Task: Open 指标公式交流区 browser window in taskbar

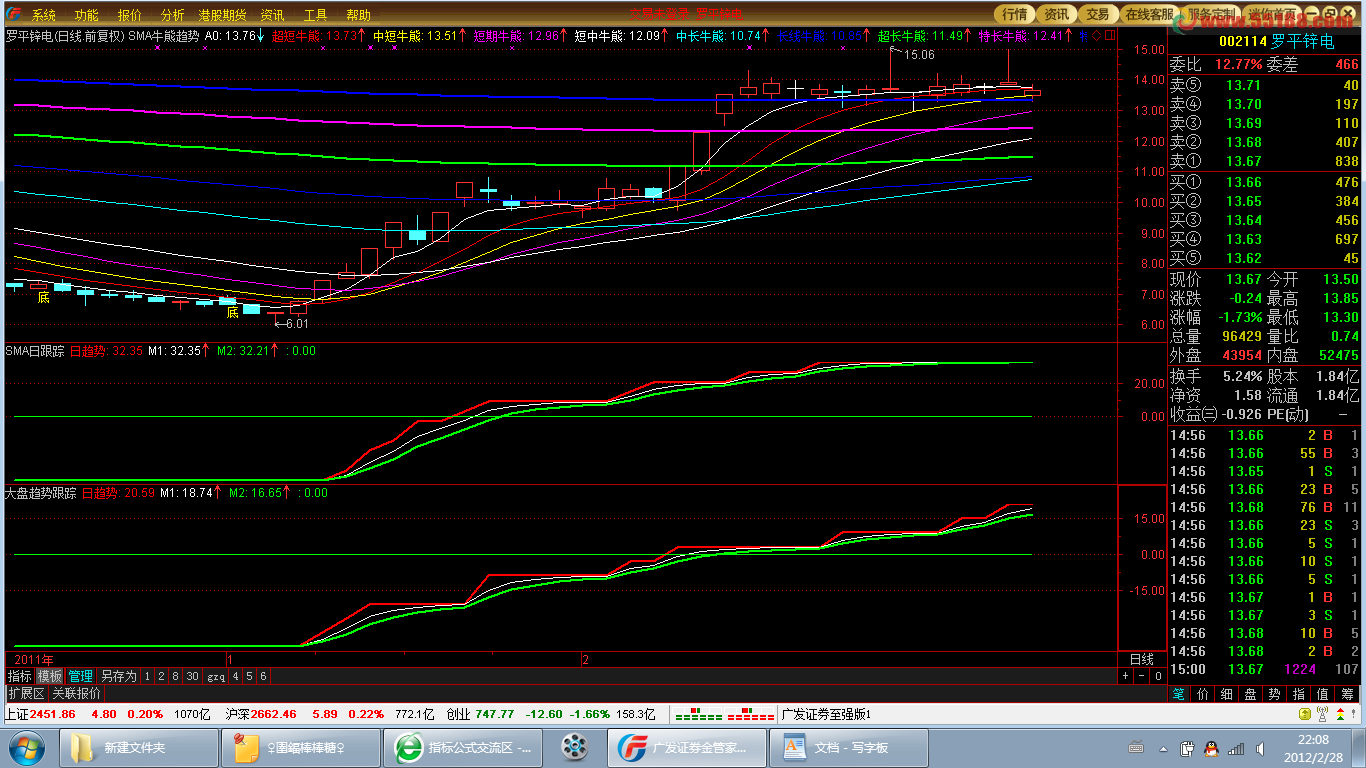Action: pos(465,748)
